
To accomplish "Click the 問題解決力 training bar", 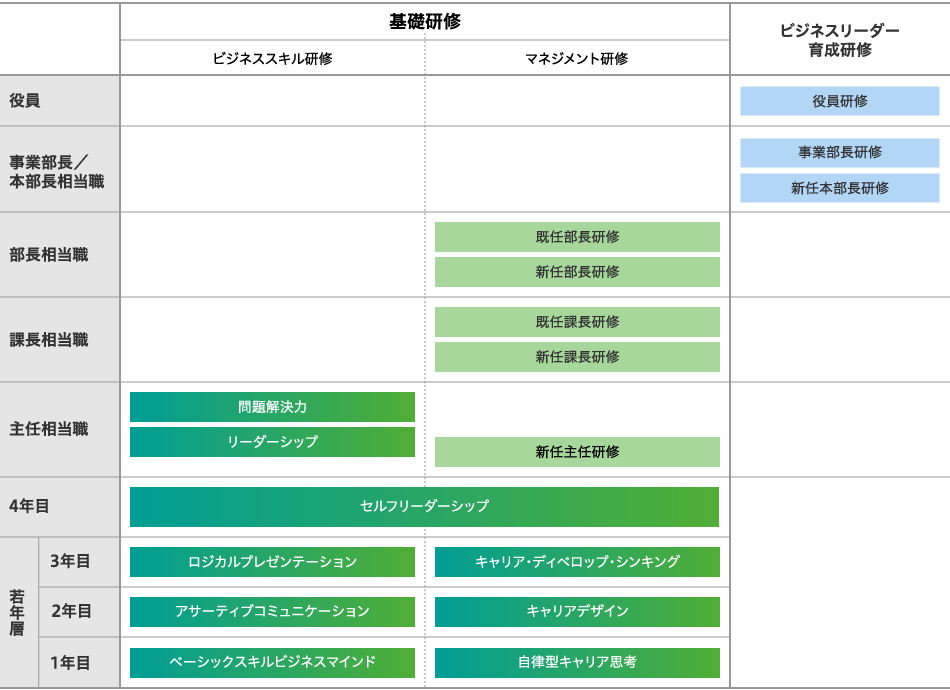I will 272,407.
